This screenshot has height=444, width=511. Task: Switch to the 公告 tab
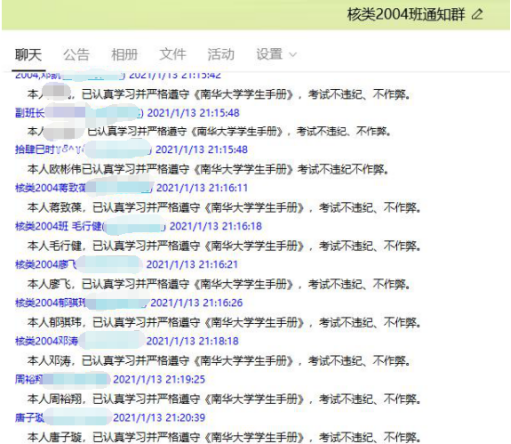click(76, 55)
